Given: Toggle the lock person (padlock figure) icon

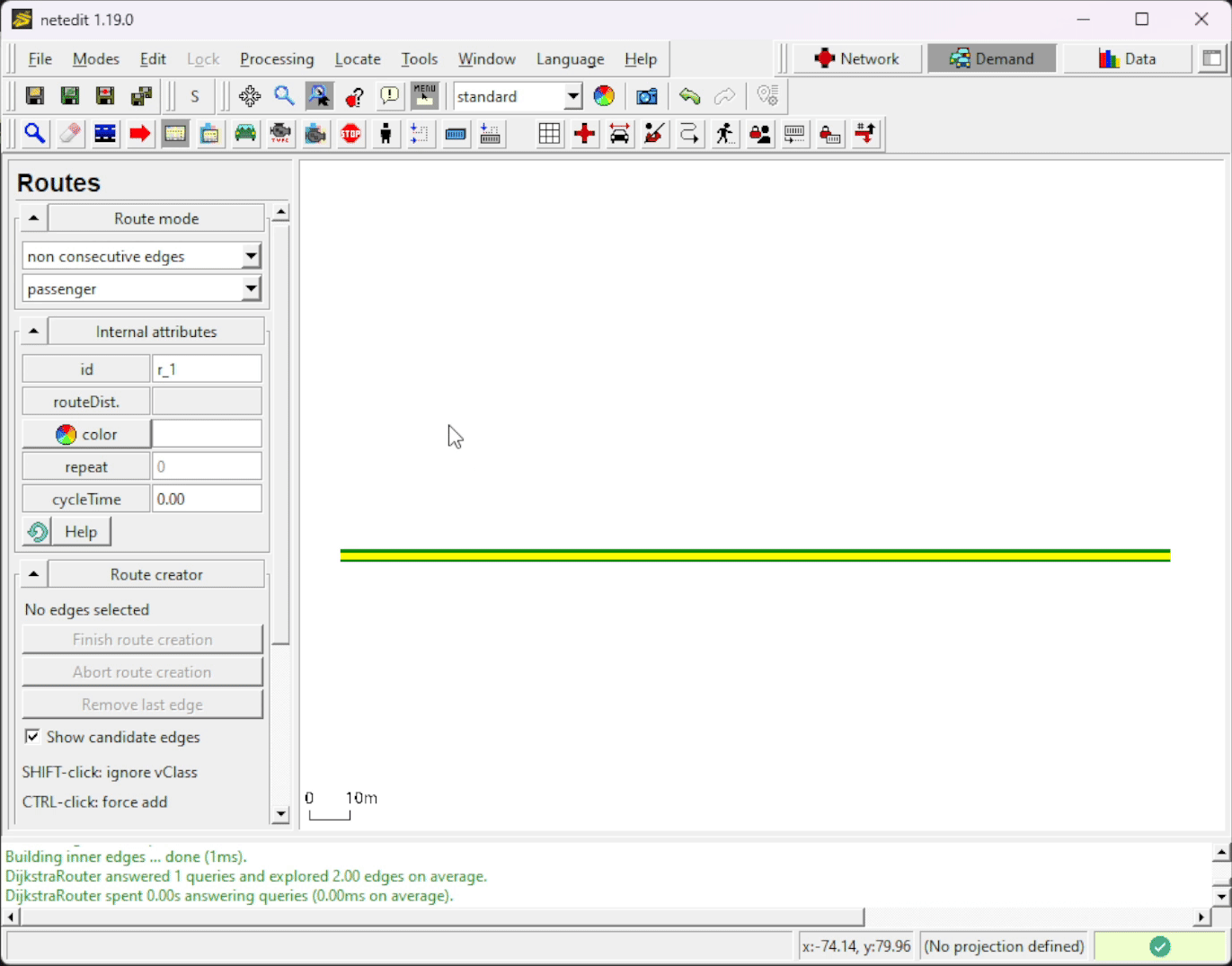Looking at the screenshot, I should click(x=829, y=134).
